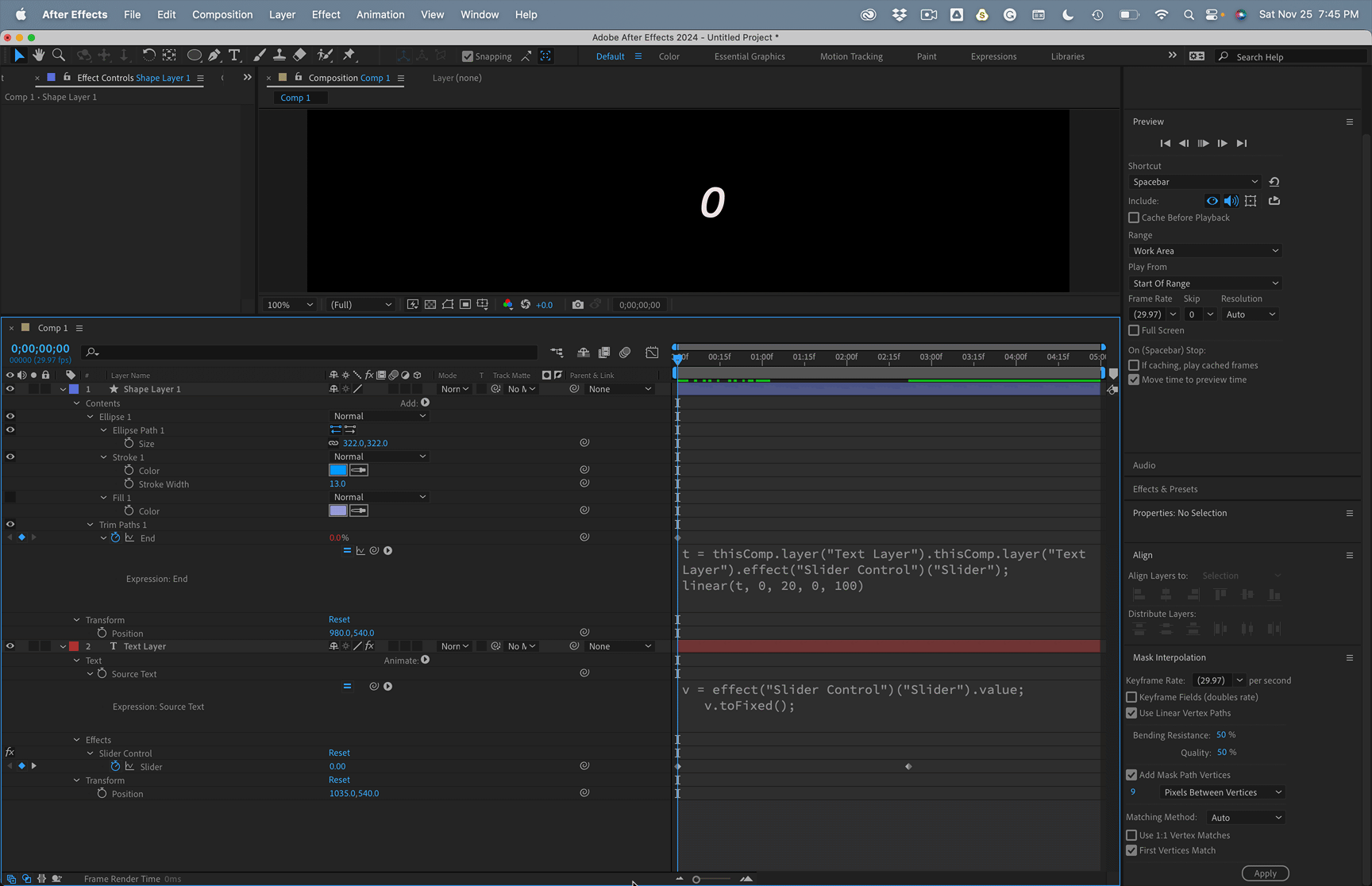1372x886 pixels.
Task: Jump to the first frame
Action: [x=1165, y=143]
